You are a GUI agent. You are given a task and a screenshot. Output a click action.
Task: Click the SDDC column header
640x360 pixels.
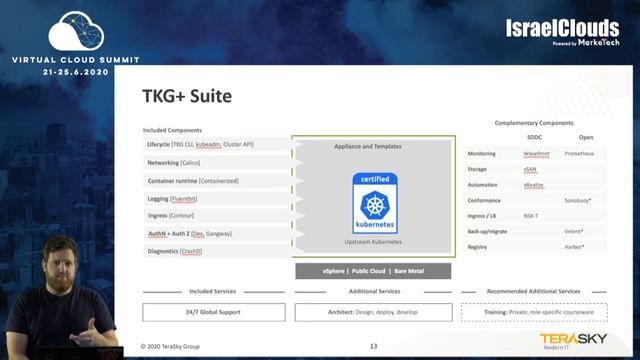coord(534,137)
